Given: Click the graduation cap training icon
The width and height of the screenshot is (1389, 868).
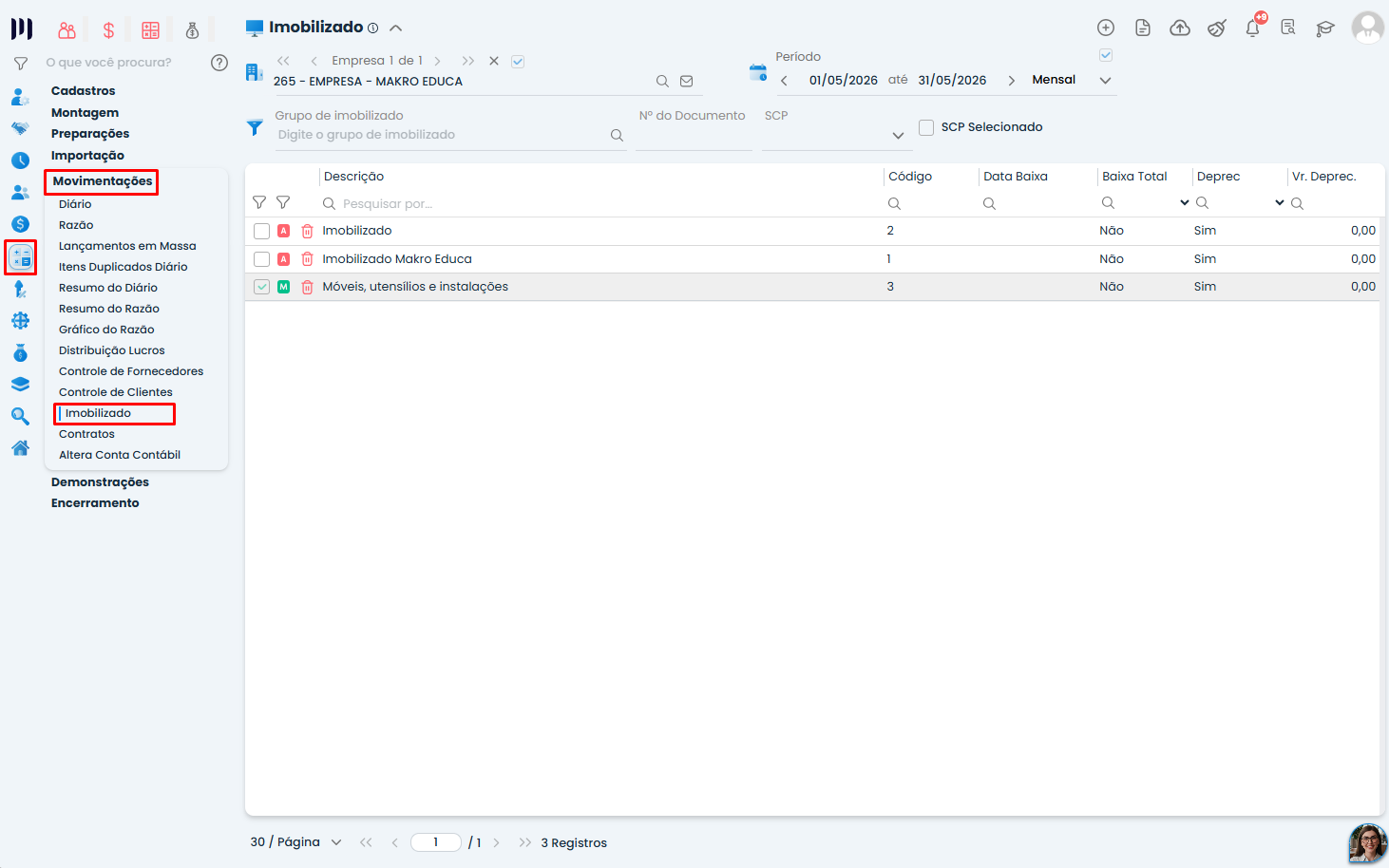Looking at the screenshot, I should pos(1325,28).
